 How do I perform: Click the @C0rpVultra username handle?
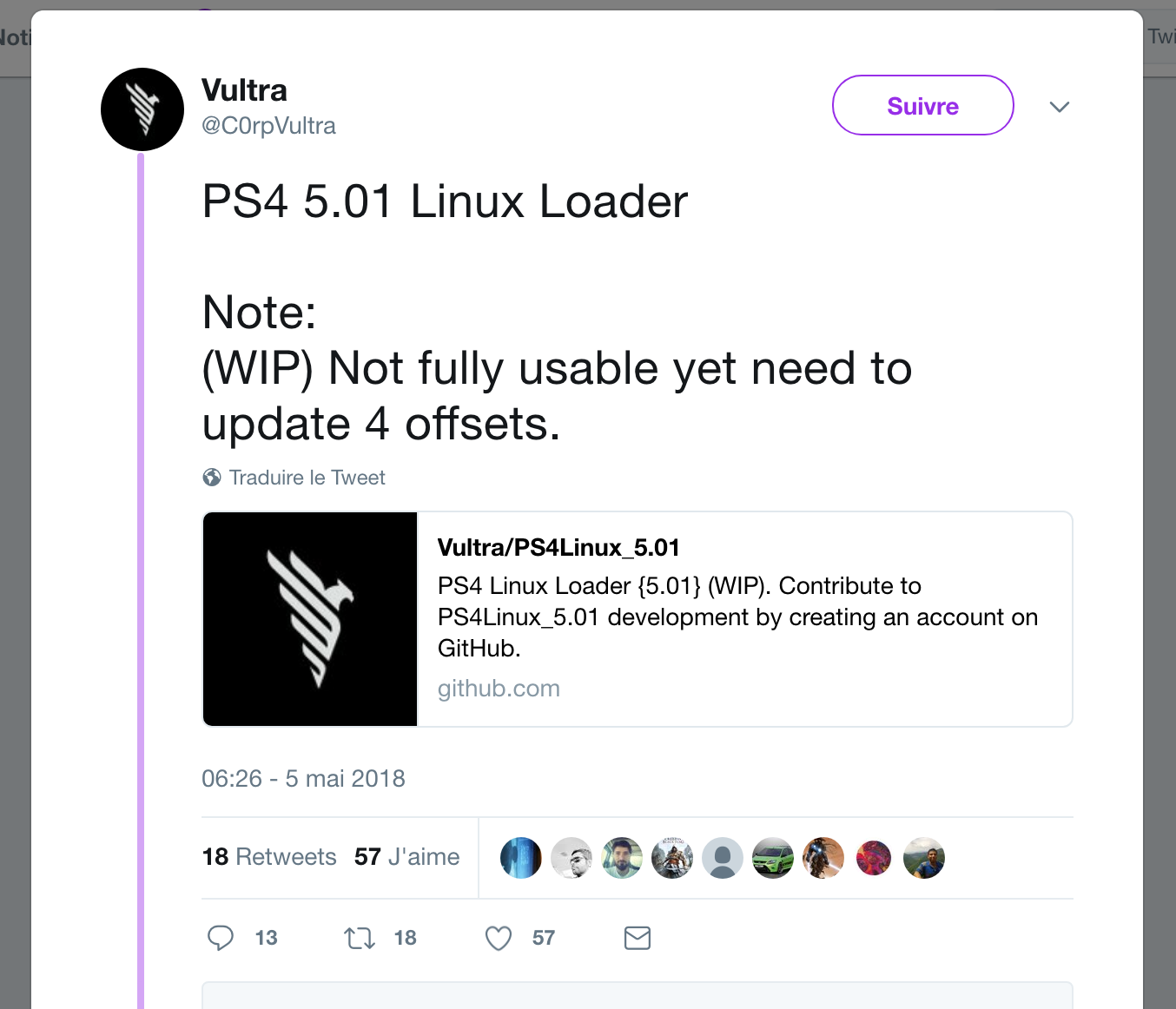[x=268, y=126]
